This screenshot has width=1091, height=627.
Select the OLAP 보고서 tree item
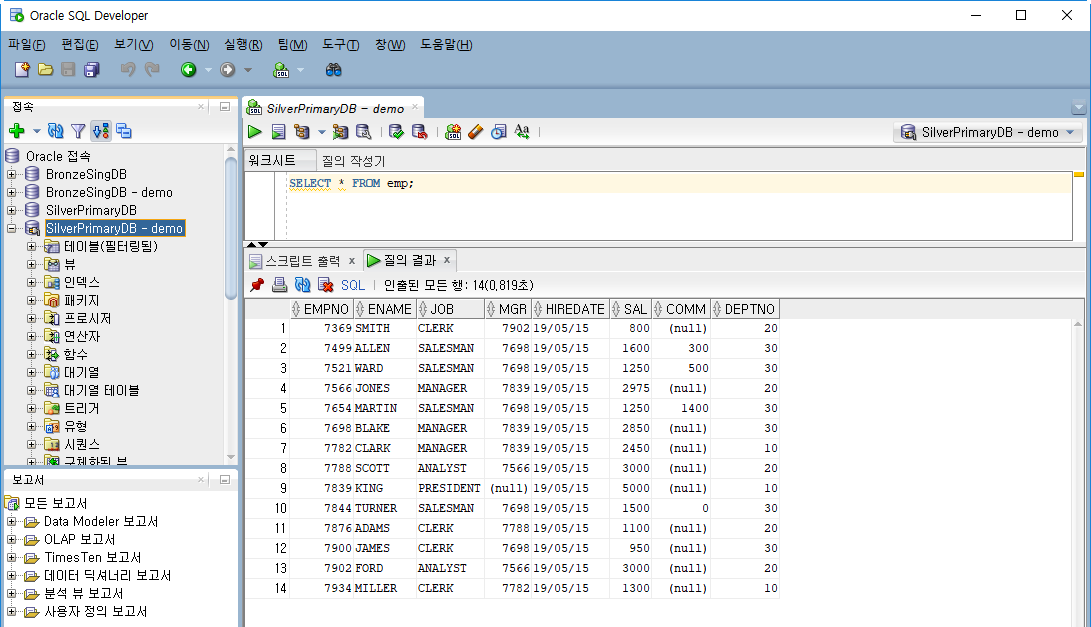pos(79,539)
